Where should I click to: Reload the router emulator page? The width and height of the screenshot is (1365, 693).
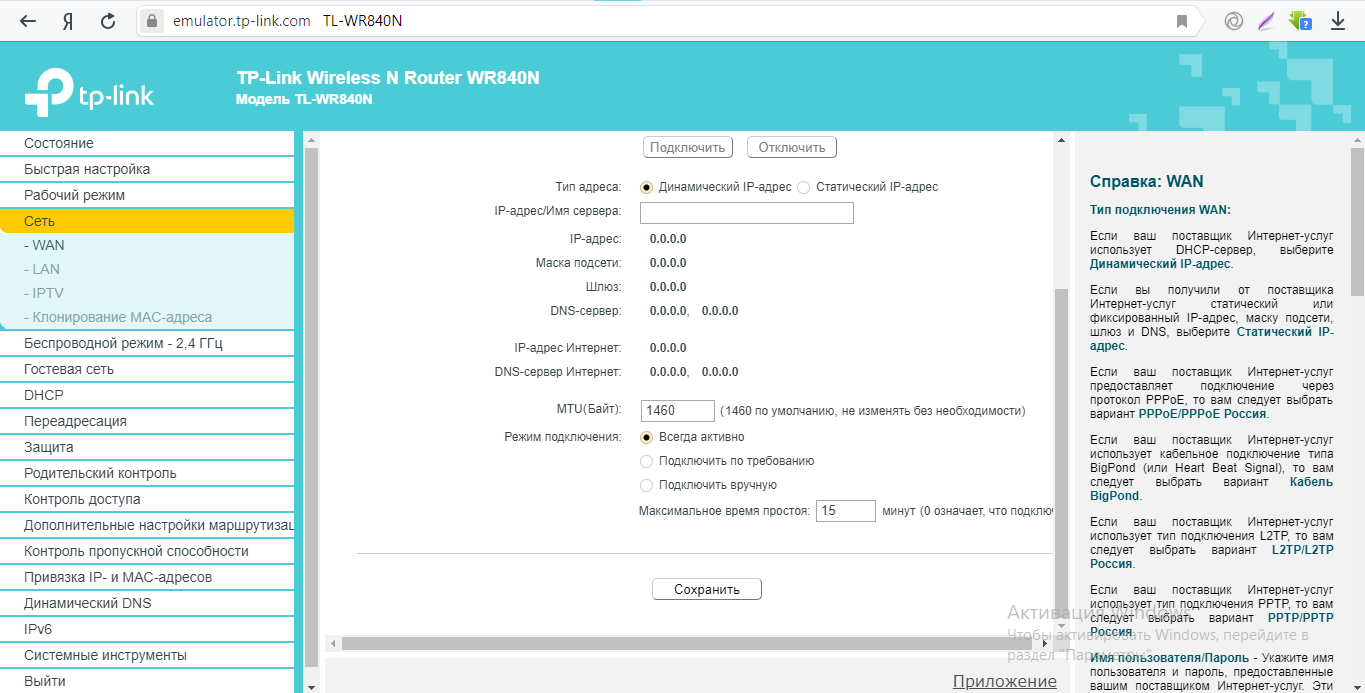click(108, 21)
